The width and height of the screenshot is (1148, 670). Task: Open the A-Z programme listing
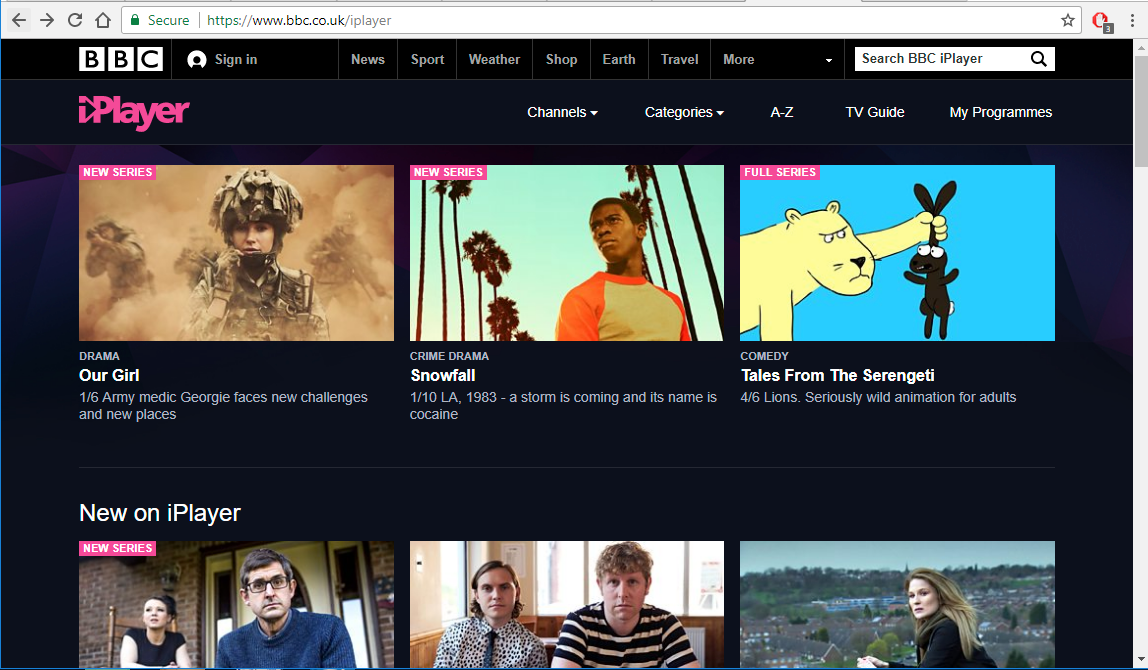tap(782, 112)
